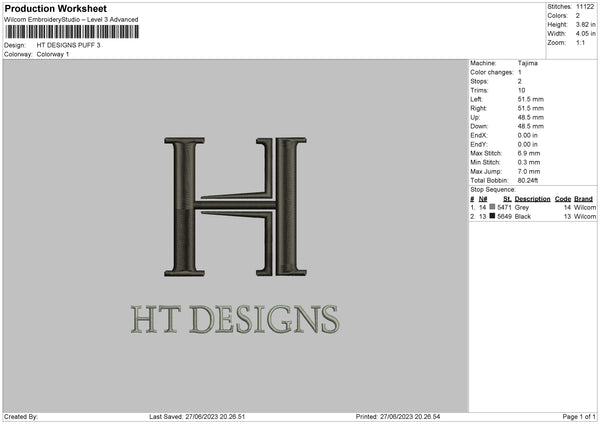Click min stitch value '0.3 mm'
The image size is (600, 424).
[529, 163]
